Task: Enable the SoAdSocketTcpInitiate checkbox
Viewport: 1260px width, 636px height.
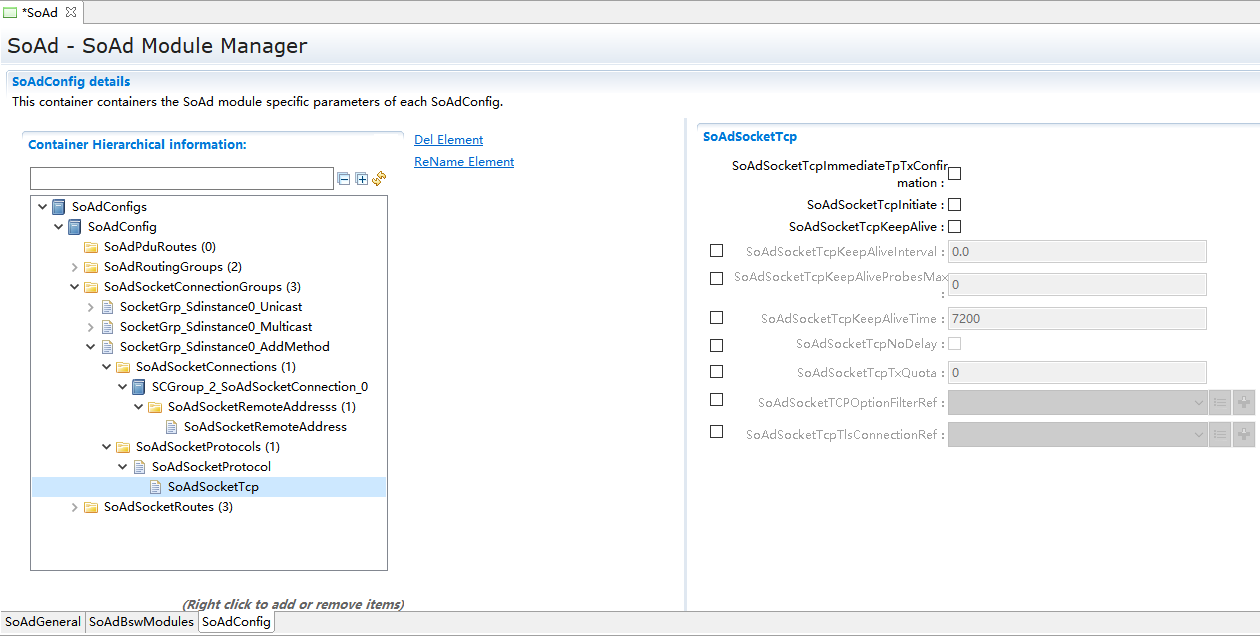Action: [x=954, y=205]
